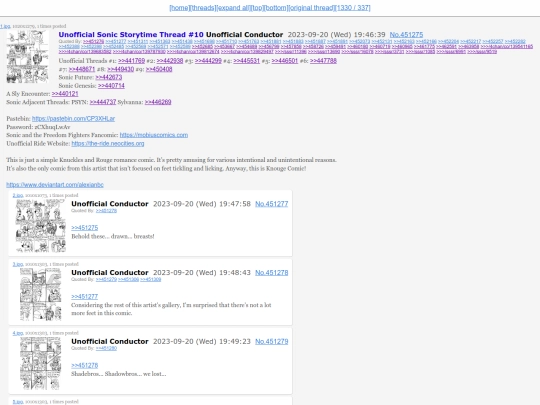Open the 1.jpg filename link
540x405 pixels.
5,26
